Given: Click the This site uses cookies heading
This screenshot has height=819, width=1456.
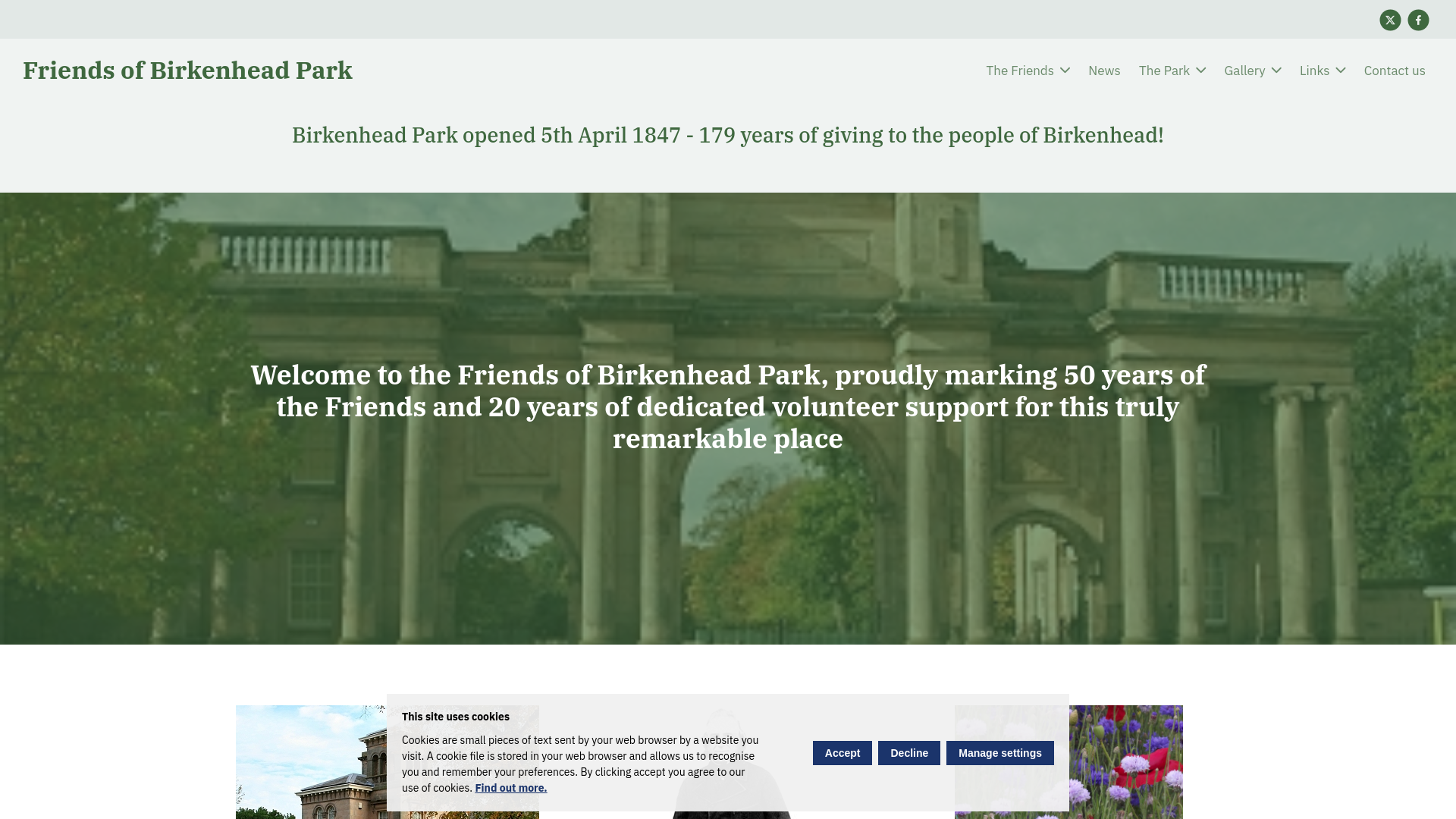Looking at the screenshot, I should click(x=456, y=717).
